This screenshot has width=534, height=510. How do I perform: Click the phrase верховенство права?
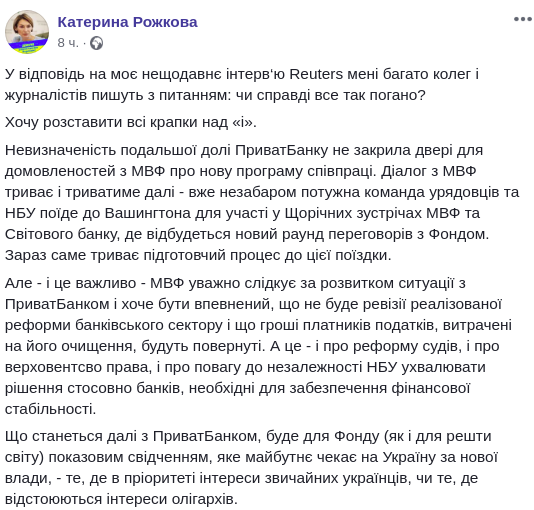(78, 367)
